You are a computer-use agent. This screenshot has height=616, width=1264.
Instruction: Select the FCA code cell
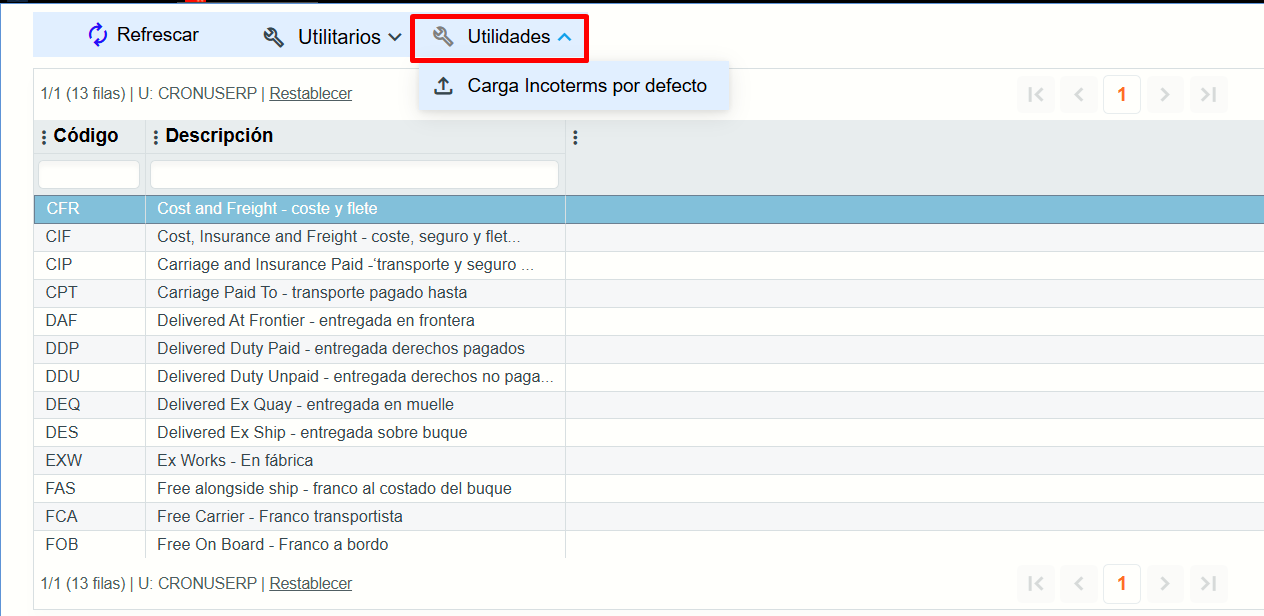coord(90,517)
